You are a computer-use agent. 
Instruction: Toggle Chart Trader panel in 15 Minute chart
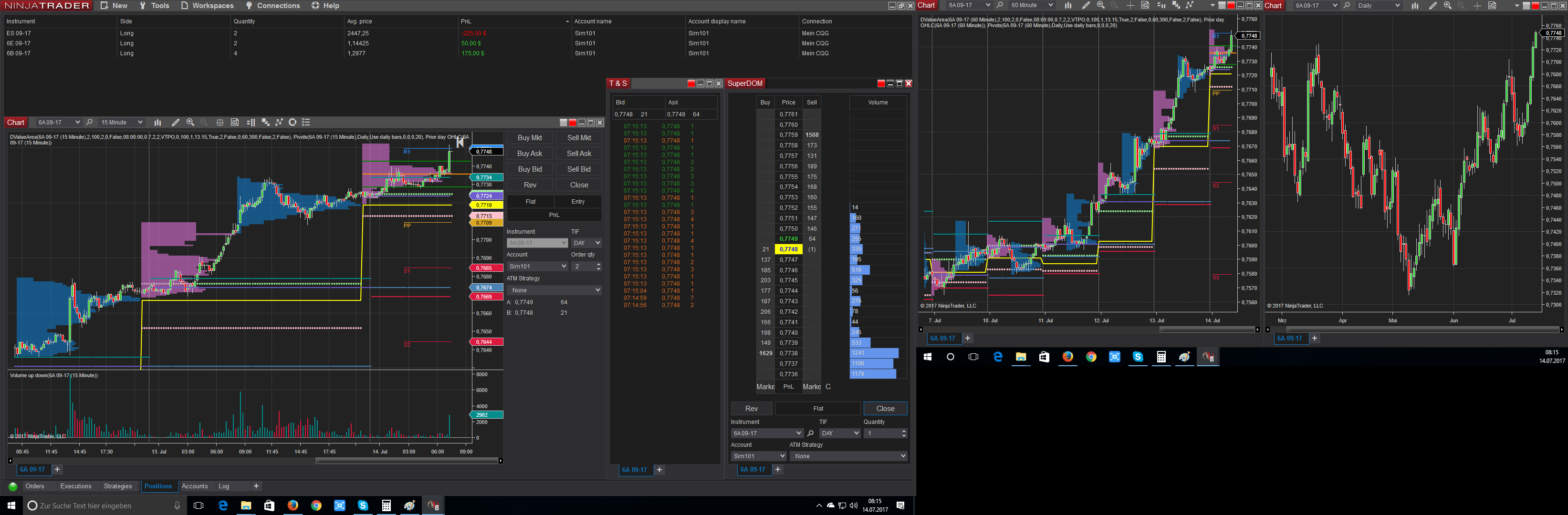pos(250,122)
